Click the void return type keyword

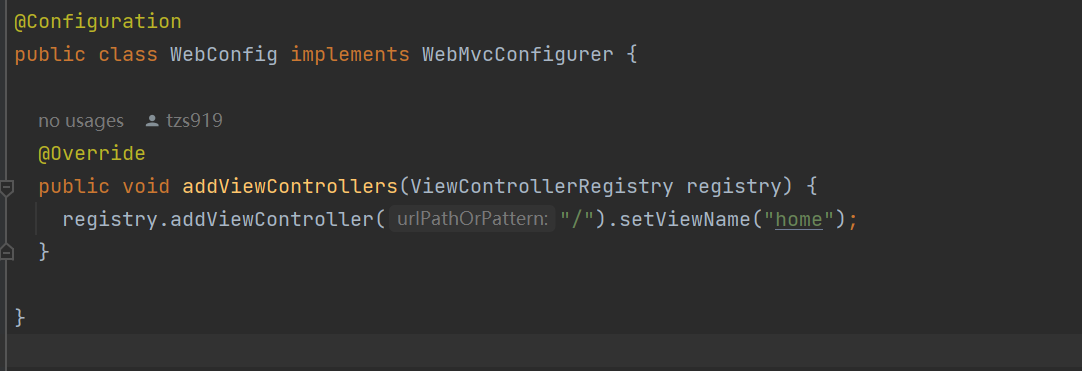pos(146,186)
